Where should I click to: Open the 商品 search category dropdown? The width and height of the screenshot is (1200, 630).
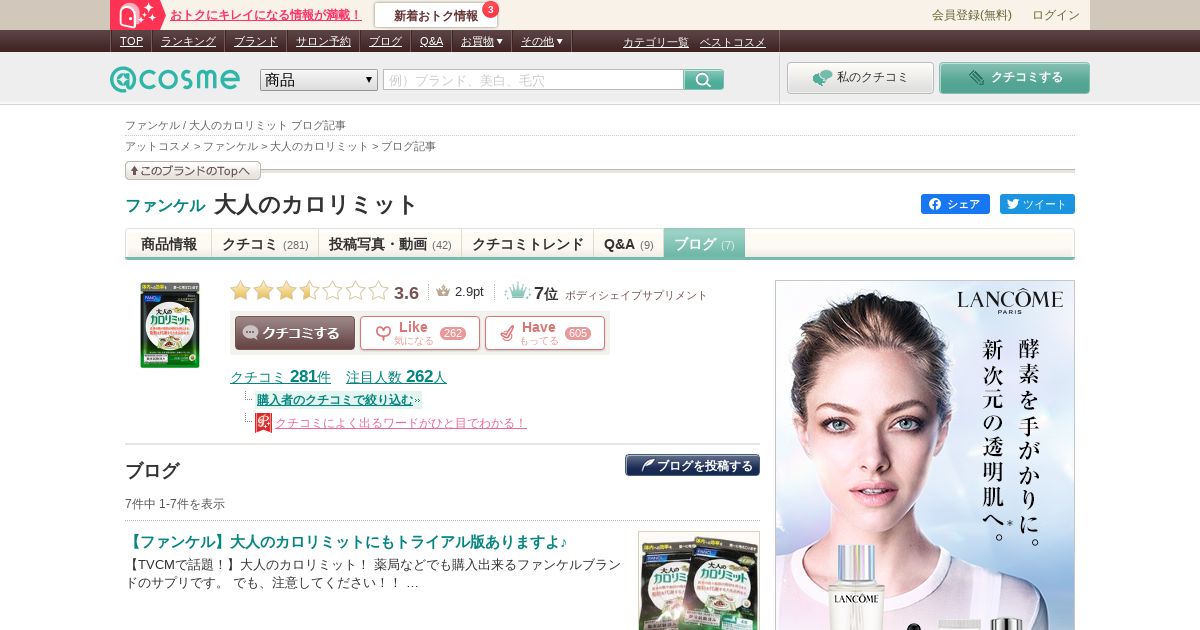click(x=319, y=80)
